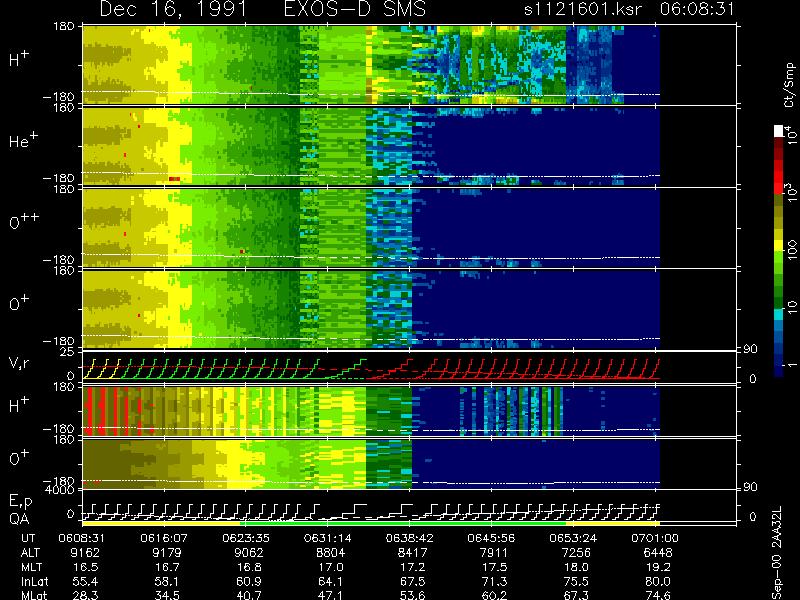Click InLat value "80.0"
This screenshot has height=600, width=800.
click(657, 581)
